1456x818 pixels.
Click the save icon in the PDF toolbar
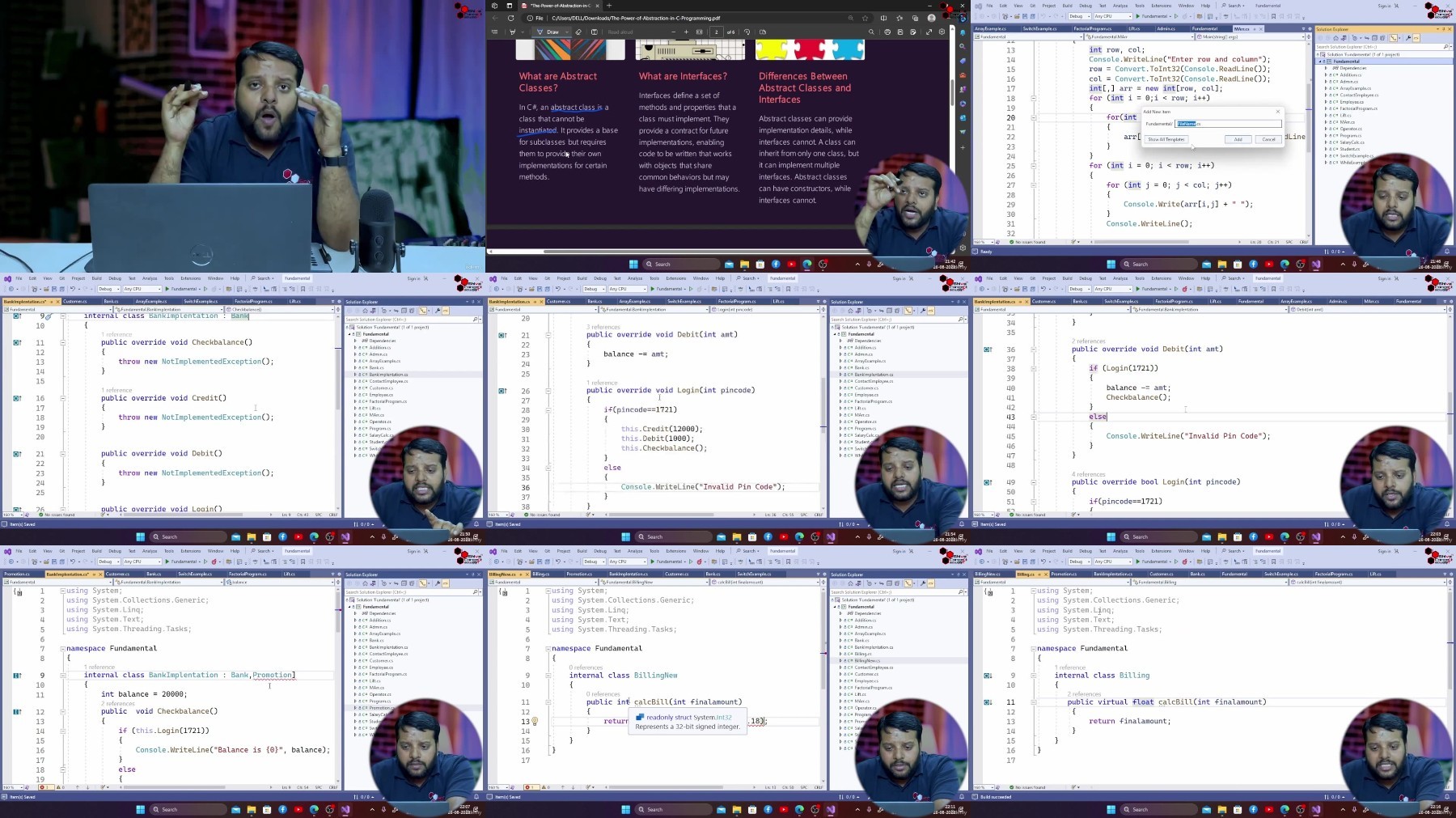(x=899, y=32)
